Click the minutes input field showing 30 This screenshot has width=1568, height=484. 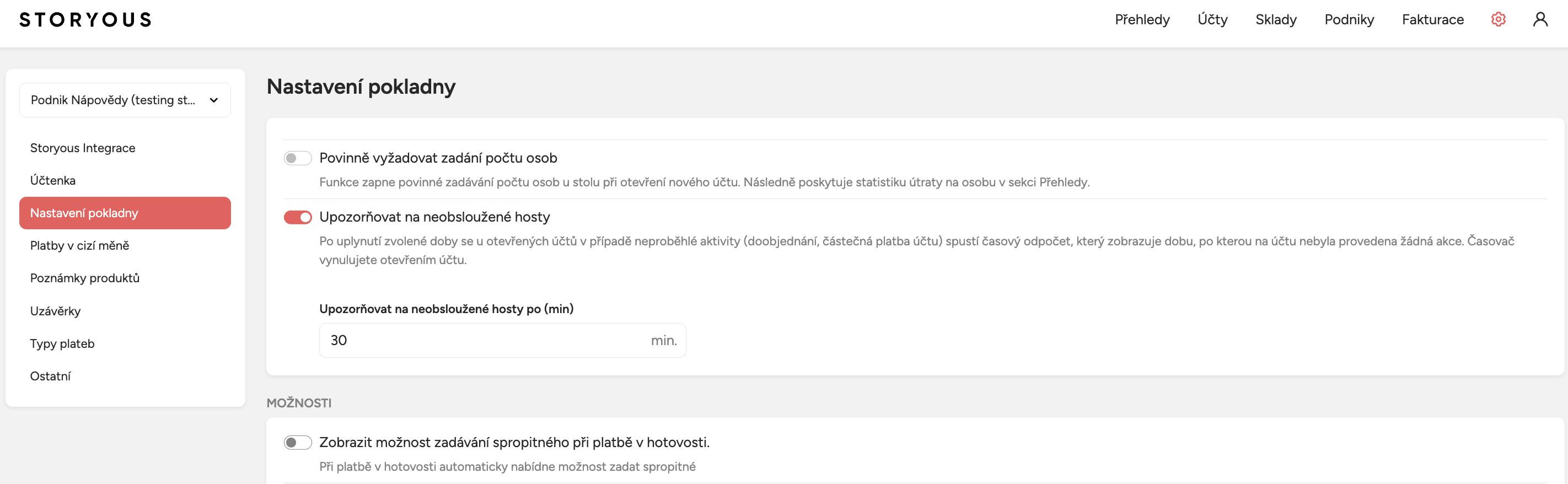click(502, 340)
